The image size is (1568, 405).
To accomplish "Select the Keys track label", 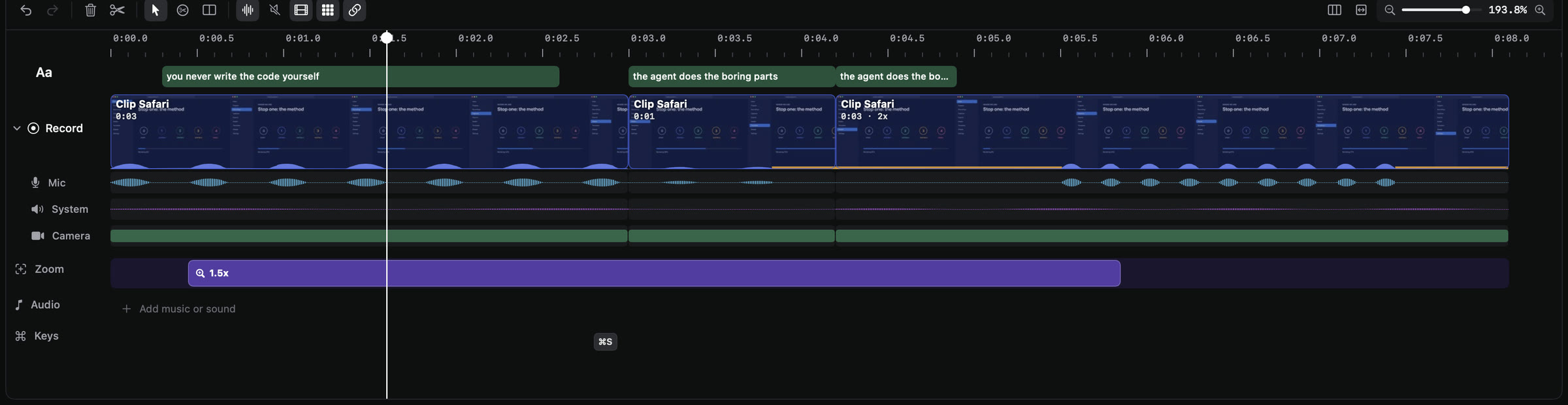I will tap(46, 336).
